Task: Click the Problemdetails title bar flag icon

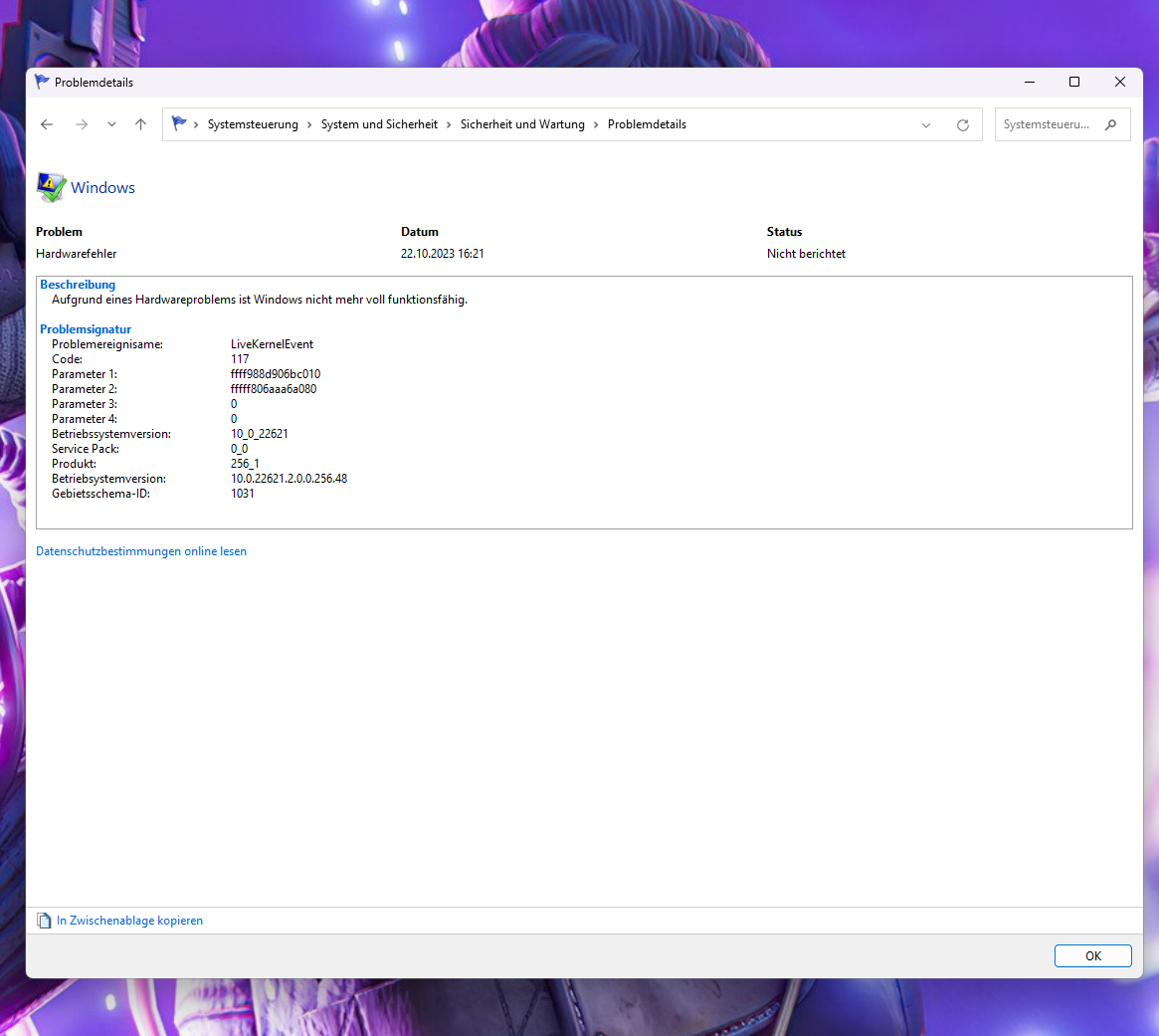Action: 42,82
